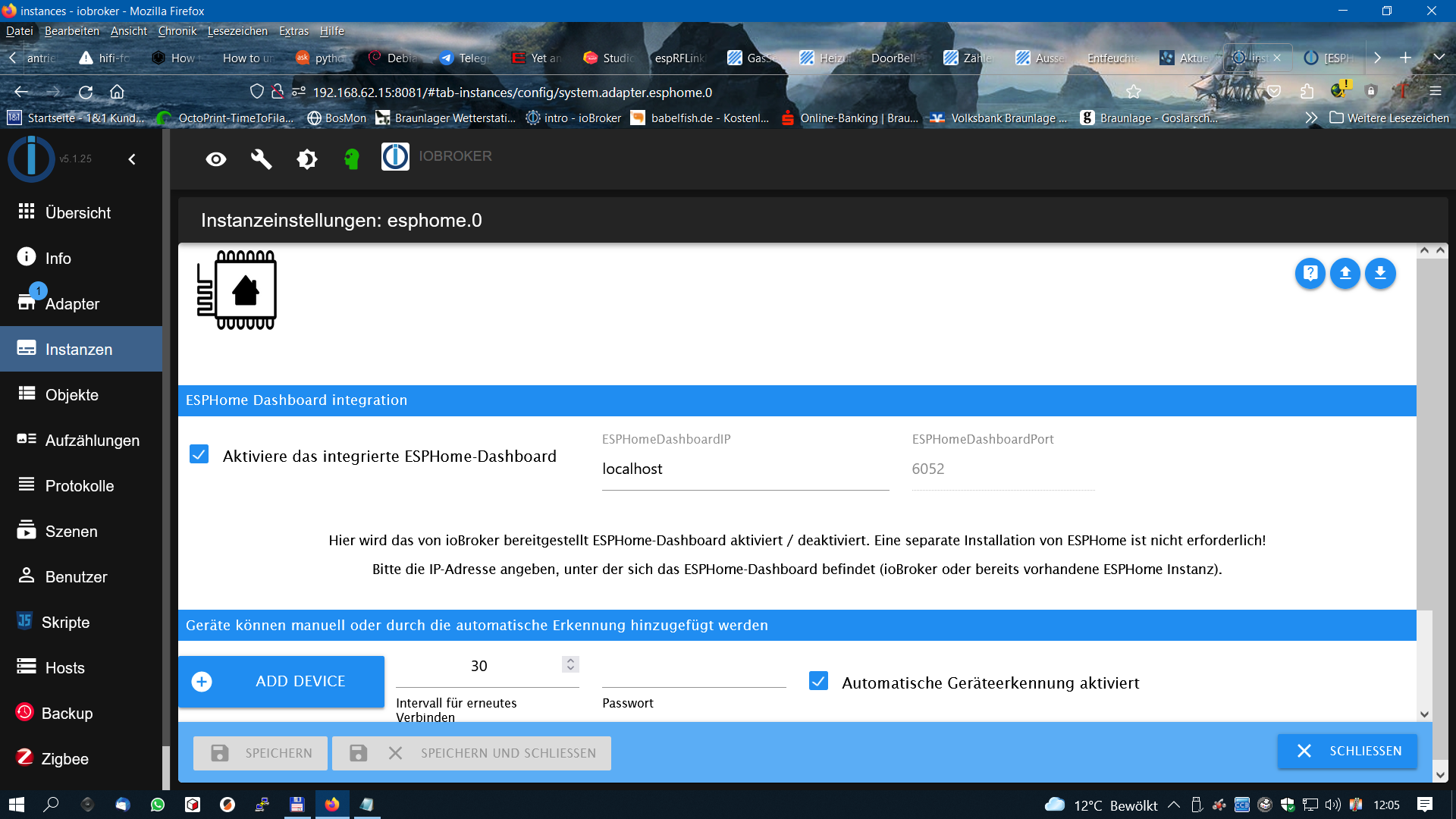Screen dimensions: 1456x819
Task: Open the Datei menu in Firefox
Action: [20, 31]
